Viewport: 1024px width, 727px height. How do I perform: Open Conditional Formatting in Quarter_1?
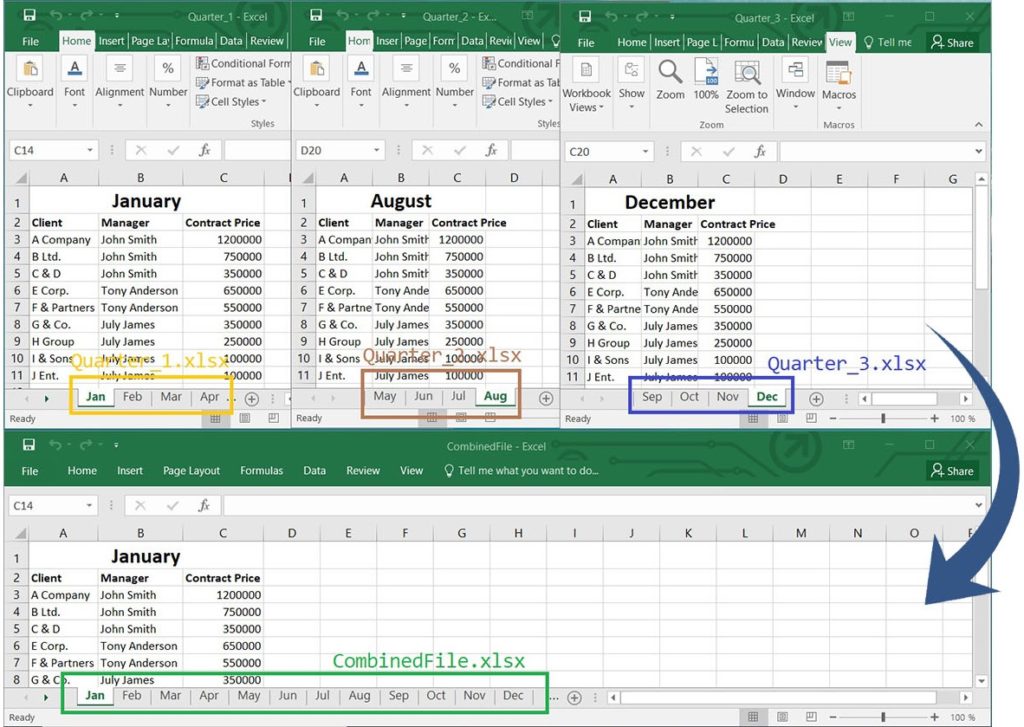tap(244, 62)
